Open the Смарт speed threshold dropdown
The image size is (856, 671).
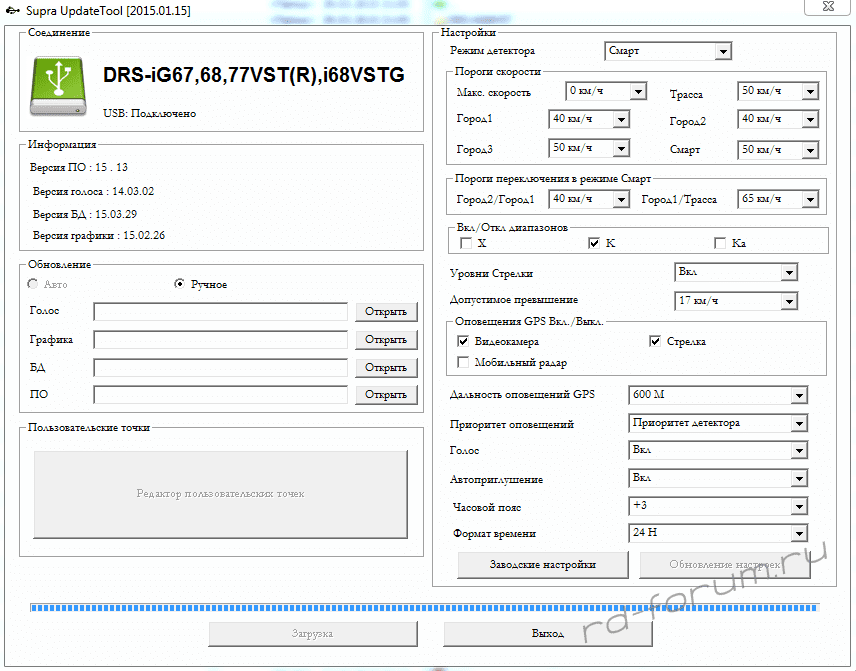coord(778,150)
